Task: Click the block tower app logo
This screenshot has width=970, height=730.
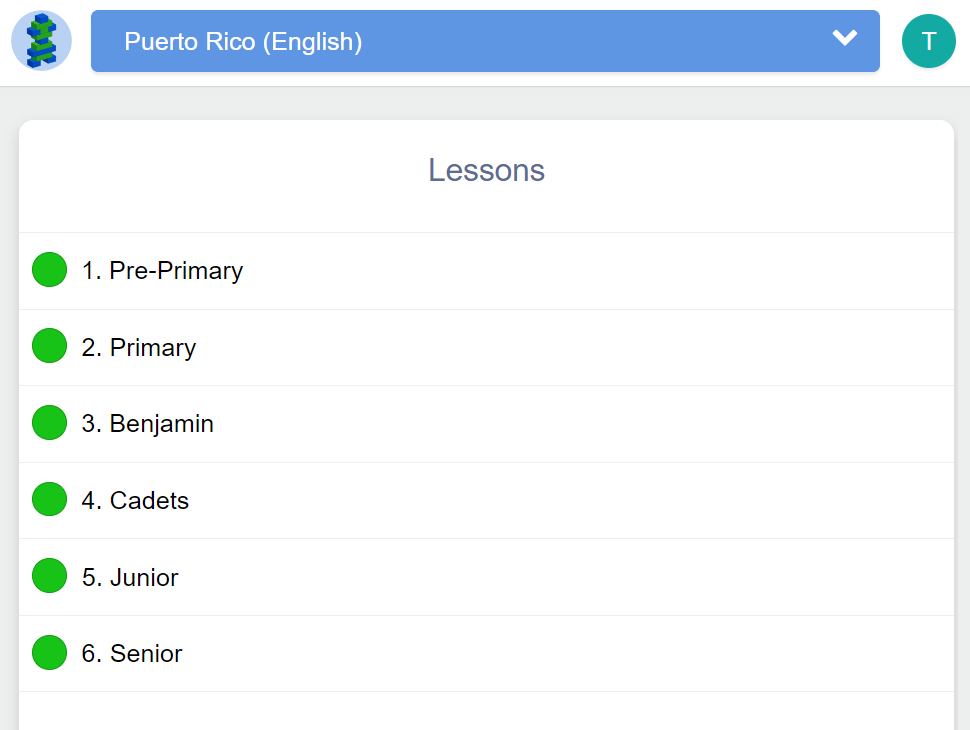Action: tap(41, 41)
